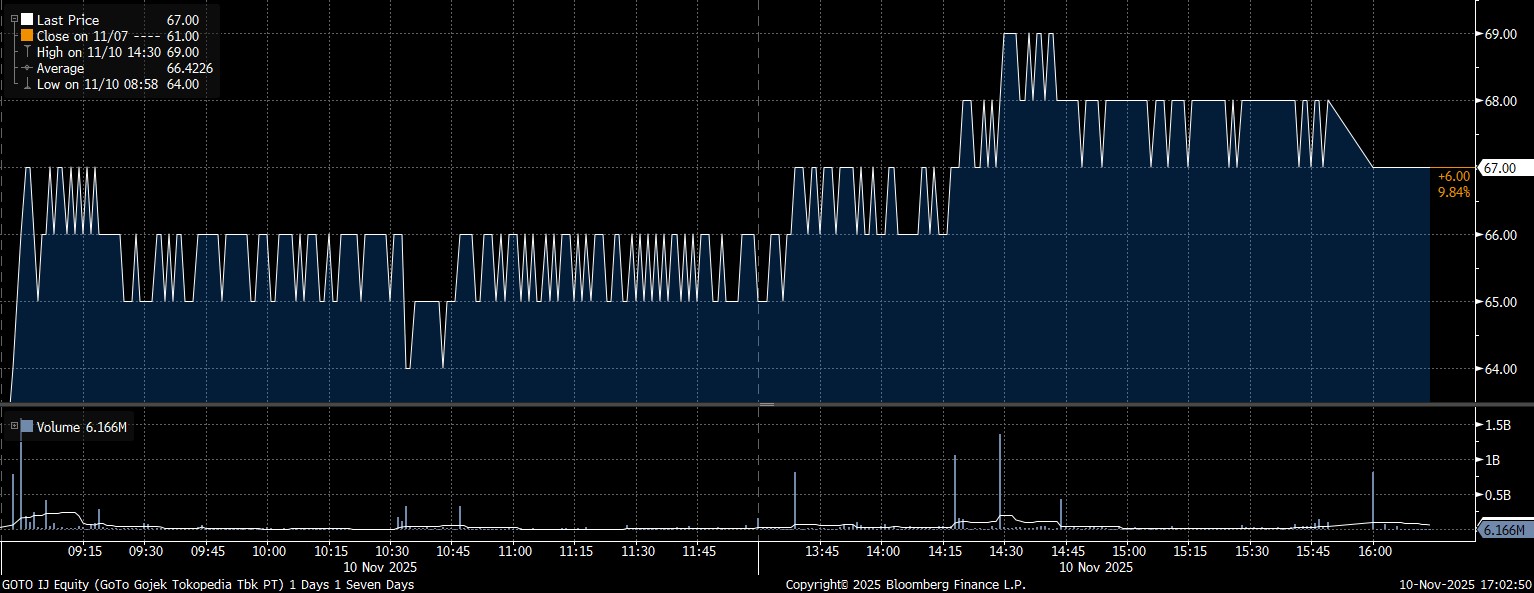This screenshot has width=1534, height=593.
Task: Collapse the Last Price legend tree
Action: point(14,19)
